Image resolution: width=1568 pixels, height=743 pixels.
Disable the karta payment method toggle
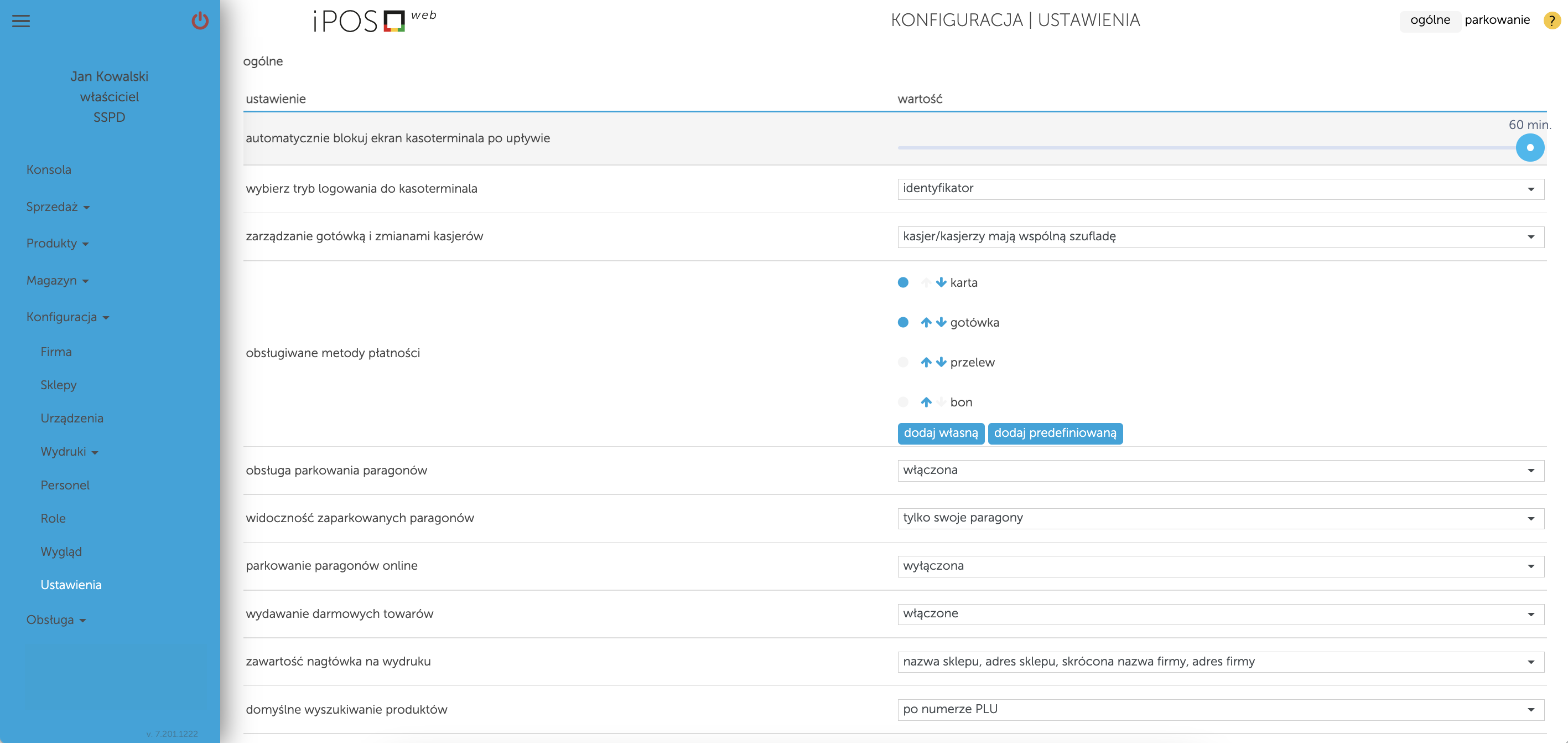(903, 282)
